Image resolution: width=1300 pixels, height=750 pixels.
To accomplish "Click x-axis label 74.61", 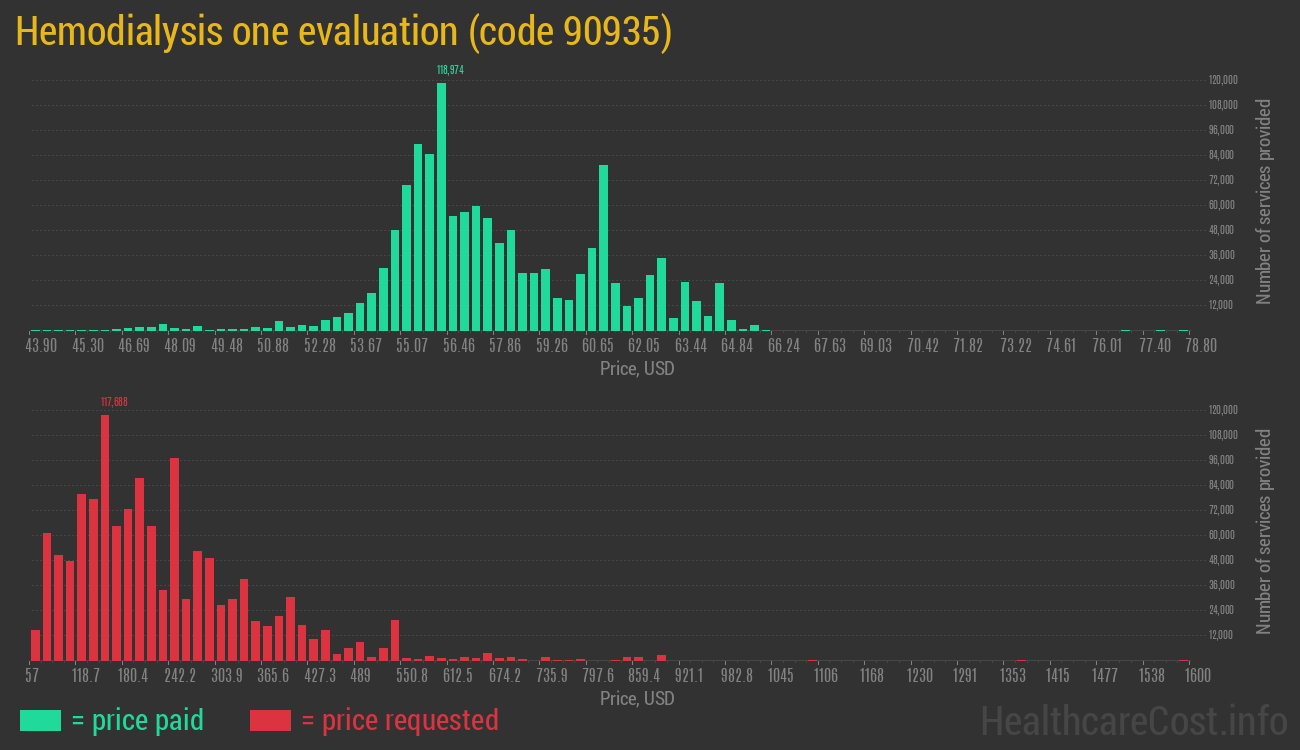I will [x=1061, y=346].
